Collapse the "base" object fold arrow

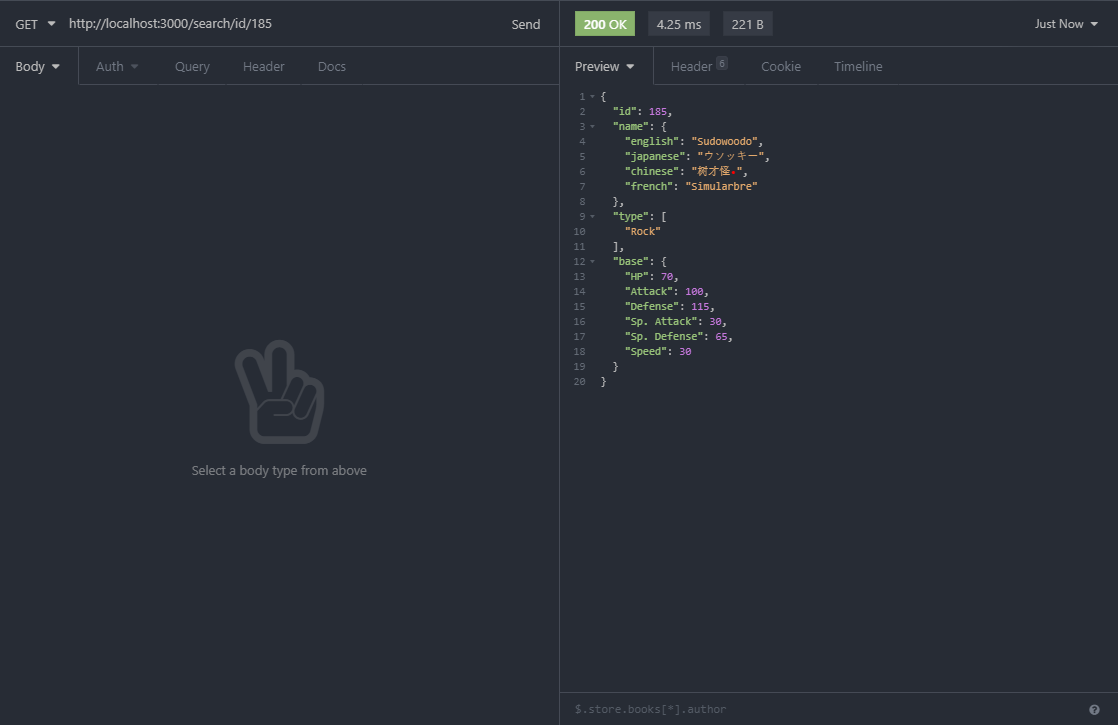pyautogui.click(x=592, y=261)
